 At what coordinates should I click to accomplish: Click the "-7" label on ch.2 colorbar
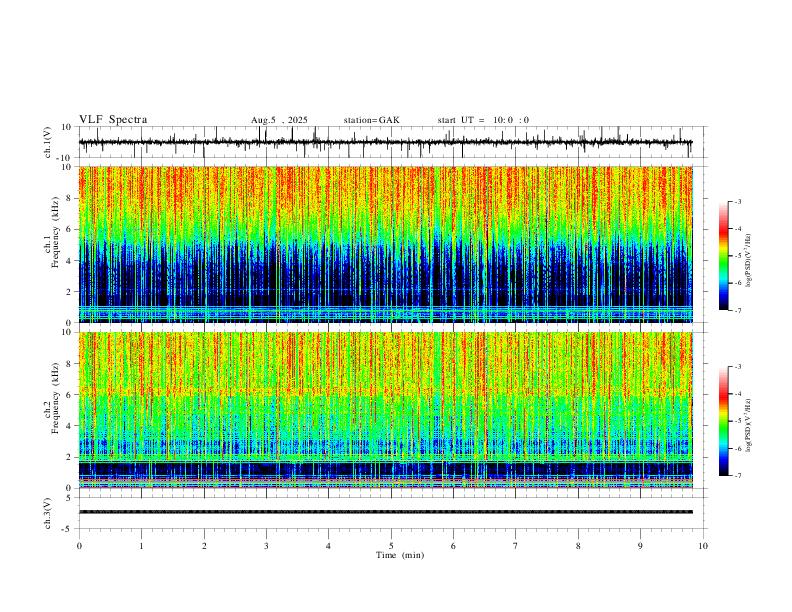point(737,476)
